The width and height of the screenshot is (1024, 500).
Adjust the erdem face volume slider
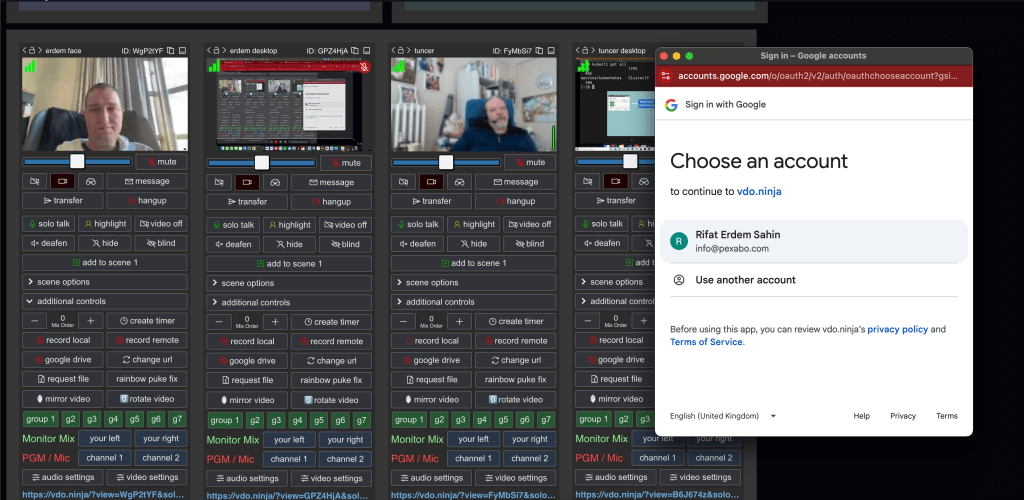pyautogui.click(x=77, y=161)
